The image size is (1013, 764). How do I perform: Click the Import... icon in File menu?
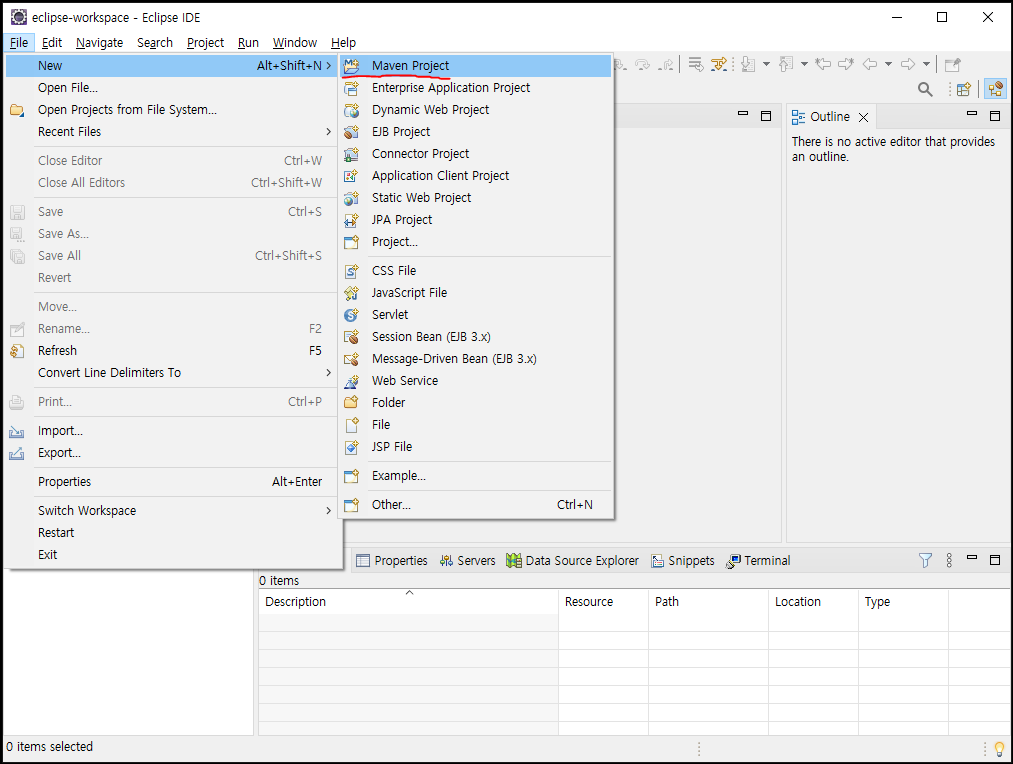pos(17,431)
